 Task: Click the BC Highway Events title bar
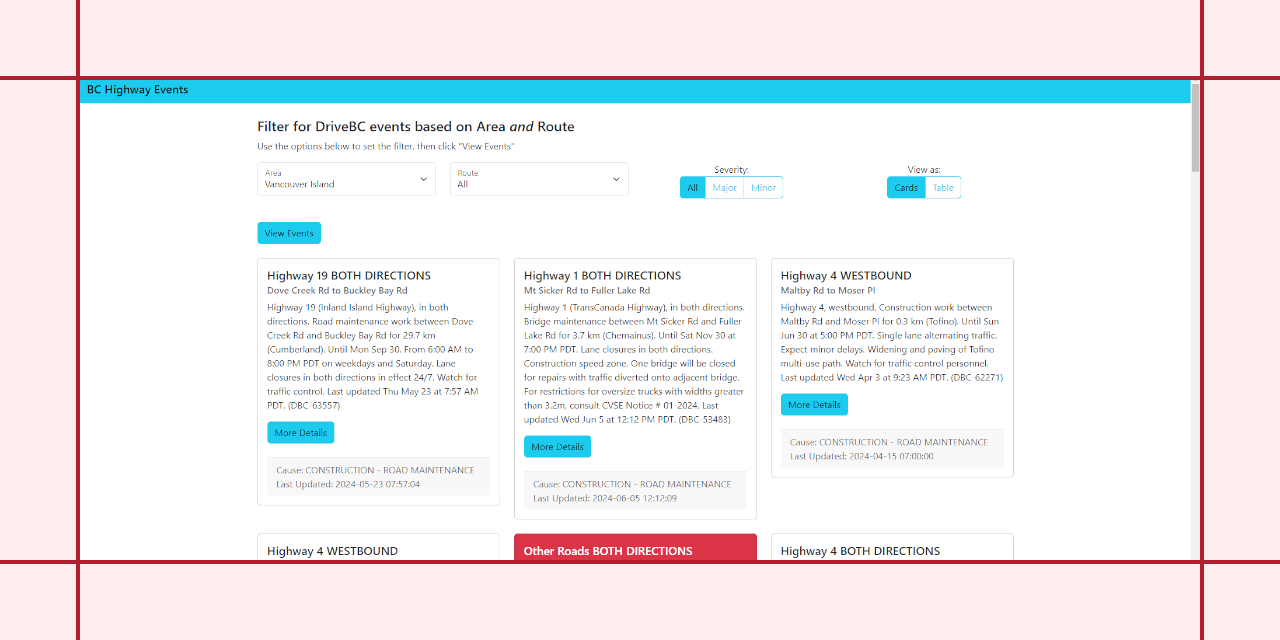click(136, 90)
